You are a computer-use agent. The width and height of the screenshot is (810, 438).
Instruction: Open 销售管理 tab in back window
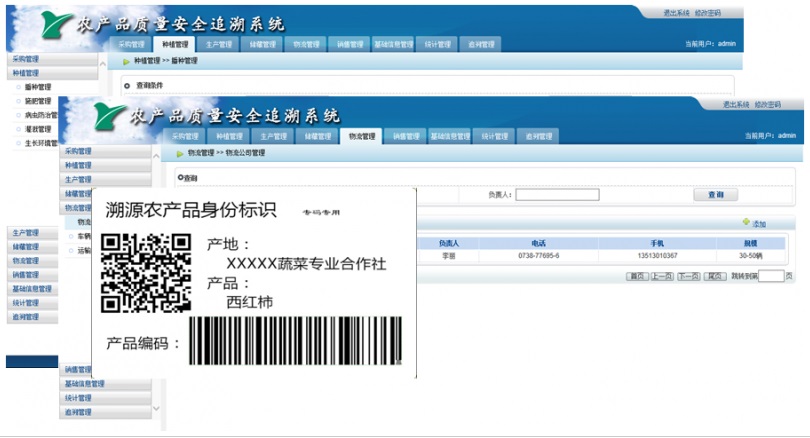point(350,44)
